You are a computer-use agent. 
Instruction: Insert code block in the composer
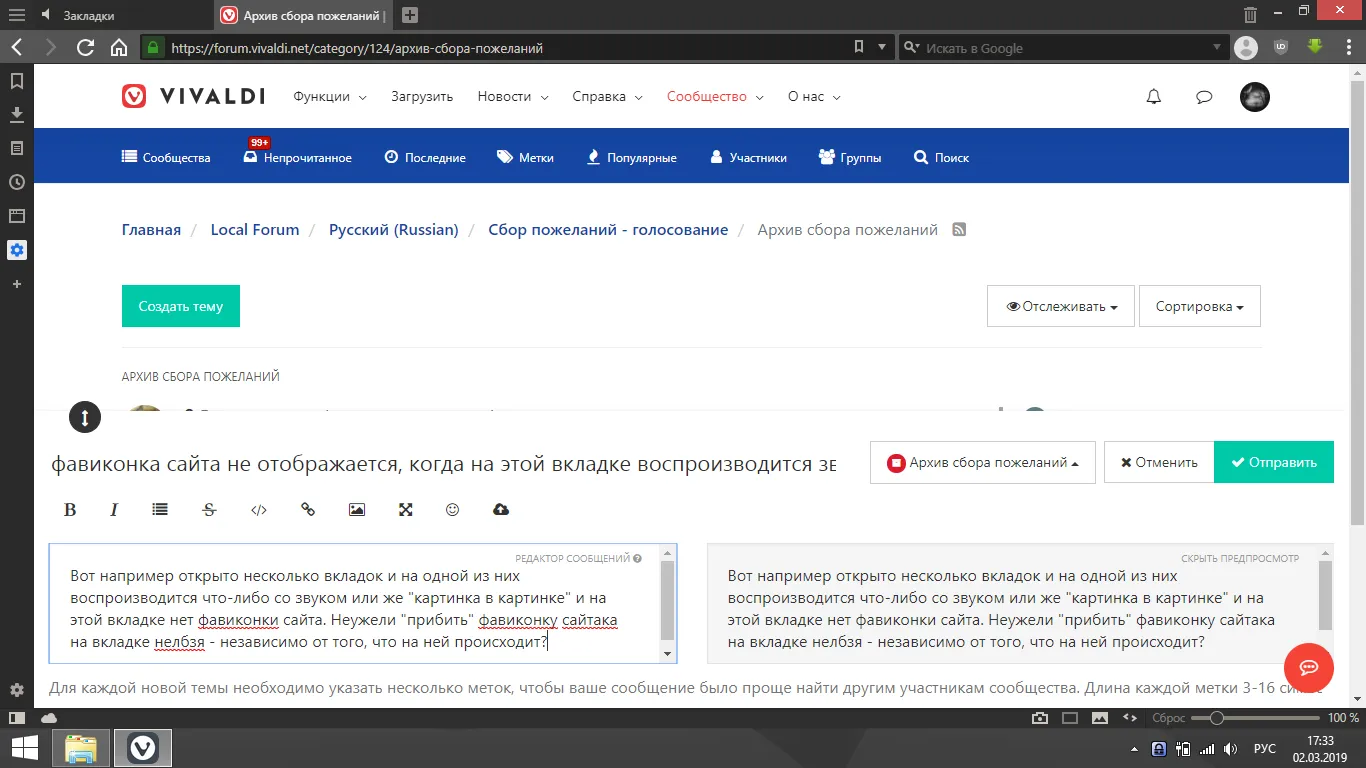pos(259,510)
